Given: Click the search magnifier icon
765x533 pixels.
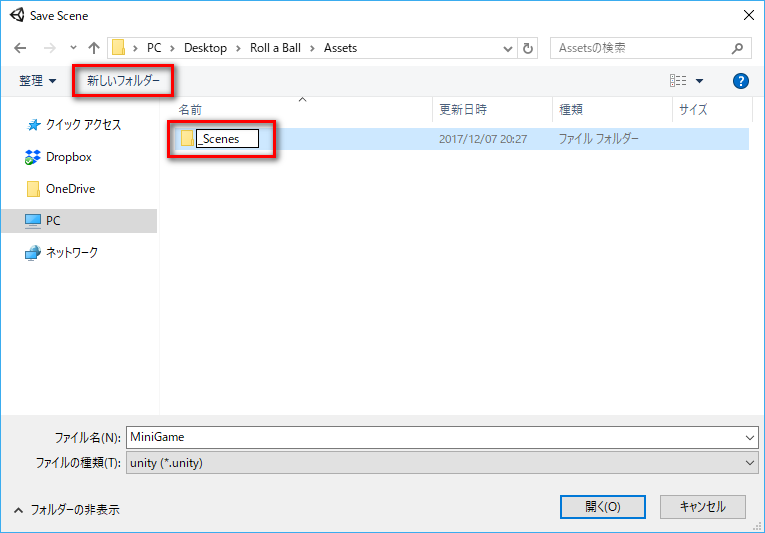Looking at the screenshot, I should (737, 48).
